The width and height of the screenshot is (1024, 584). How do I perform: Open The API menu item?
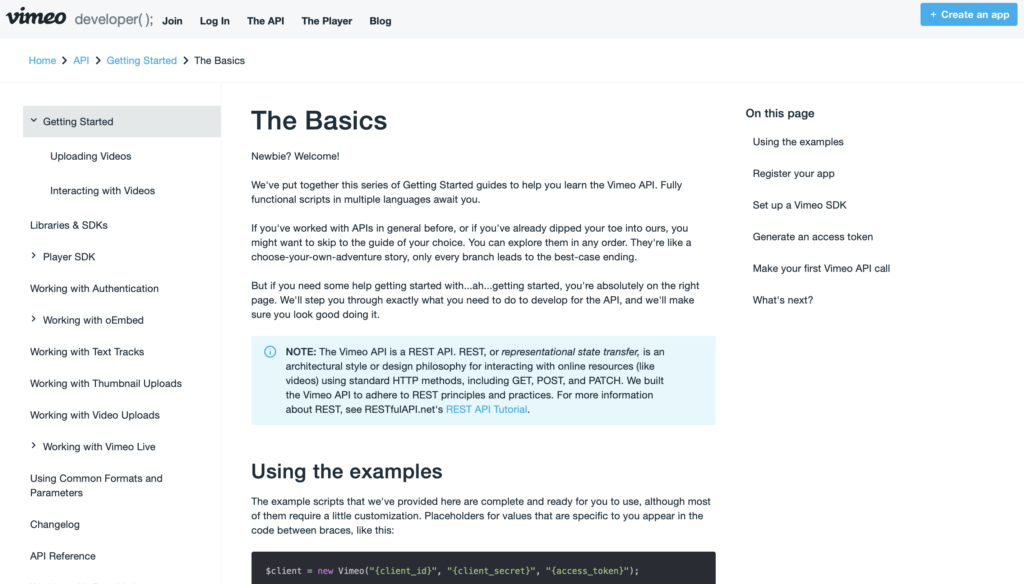[265, 21]
